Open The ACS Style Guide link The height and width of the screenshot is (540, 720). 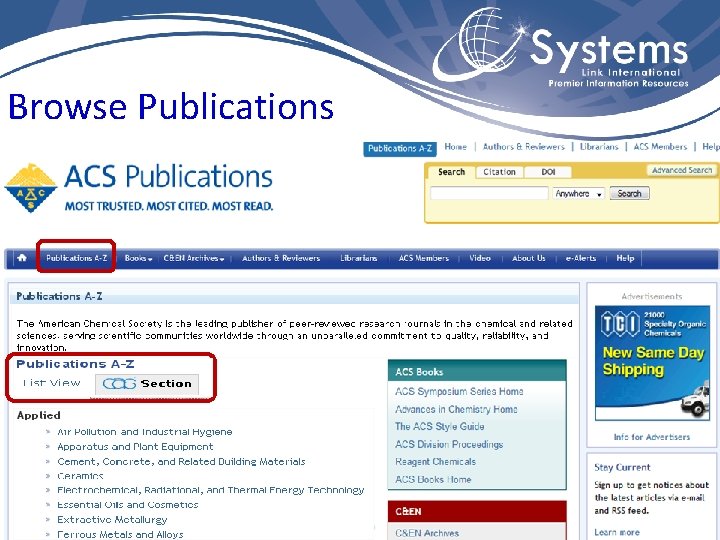coord(439,427)
